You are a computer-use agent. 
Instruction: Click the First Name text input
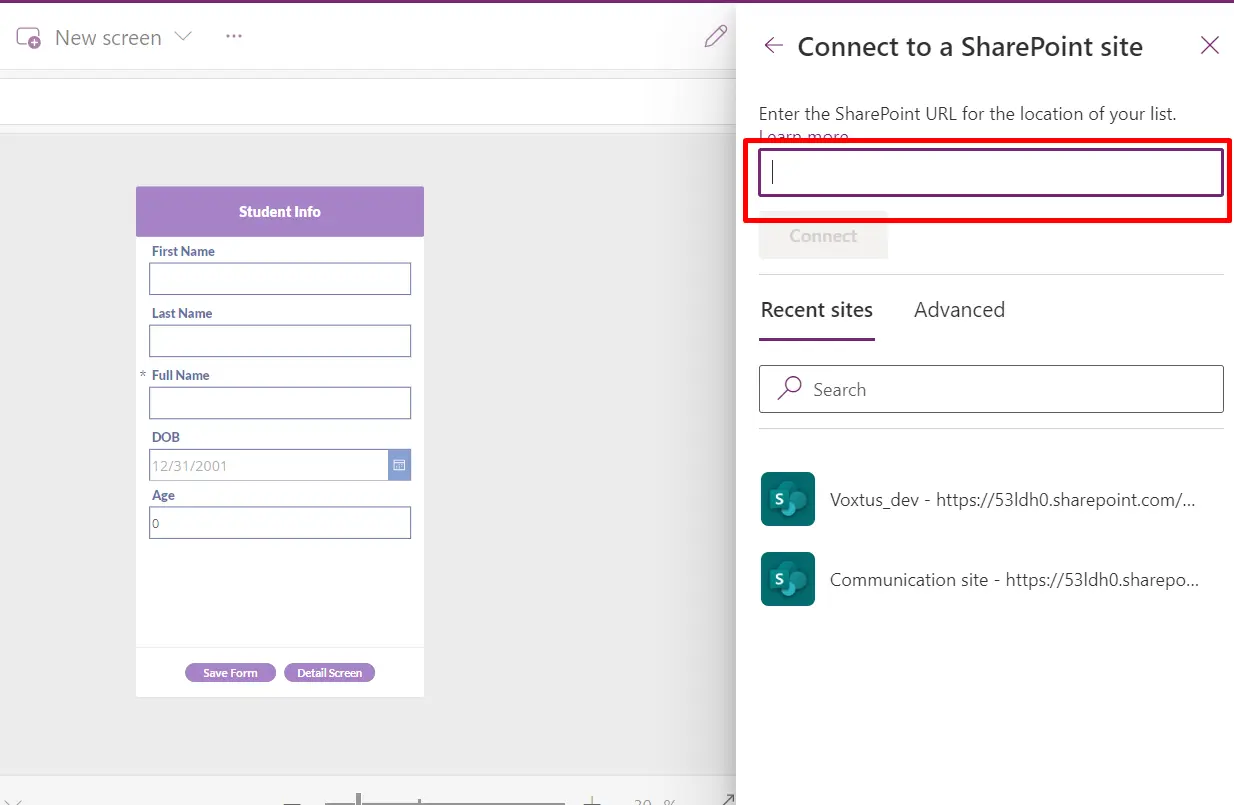(x=280, y=279)
